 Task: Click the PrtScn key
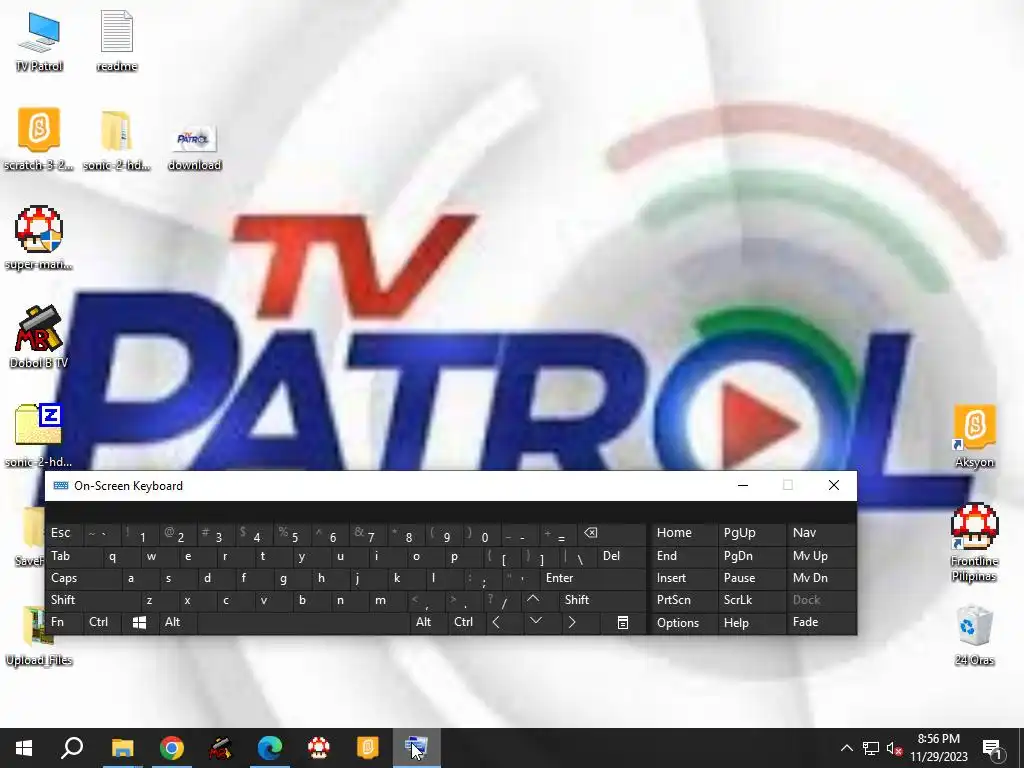tap(683, 600)
